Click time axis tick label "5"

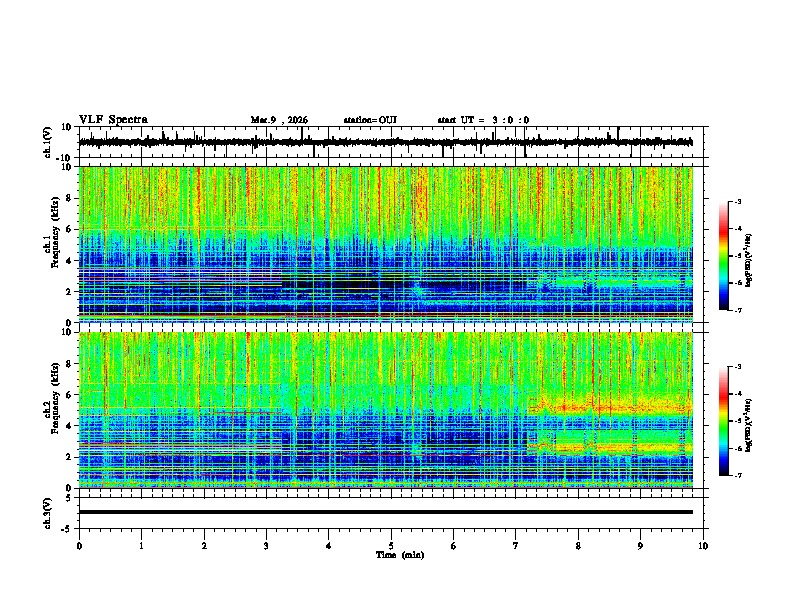tap(391, 546)
